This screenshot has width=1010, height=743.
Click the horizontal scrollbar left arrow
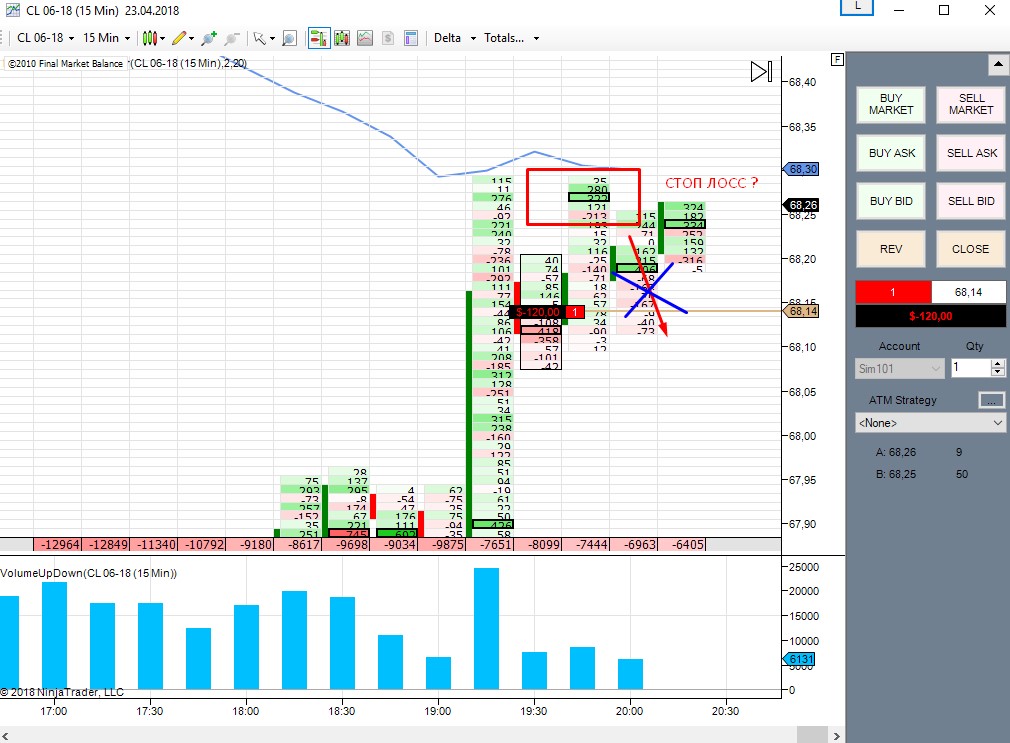[6, 736]
